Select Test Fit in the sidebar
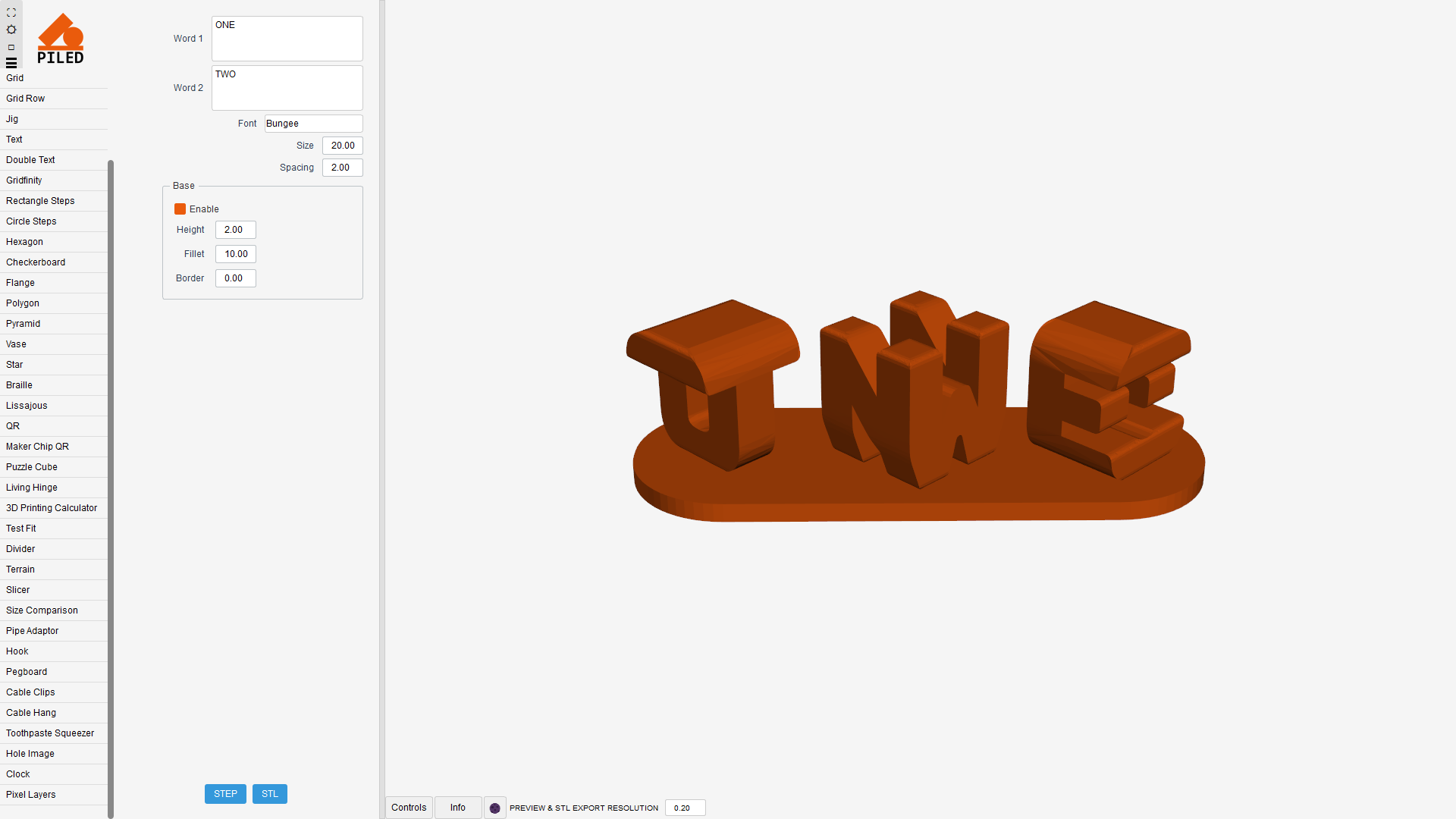The image size is (1456, 819). coord(53,529)
